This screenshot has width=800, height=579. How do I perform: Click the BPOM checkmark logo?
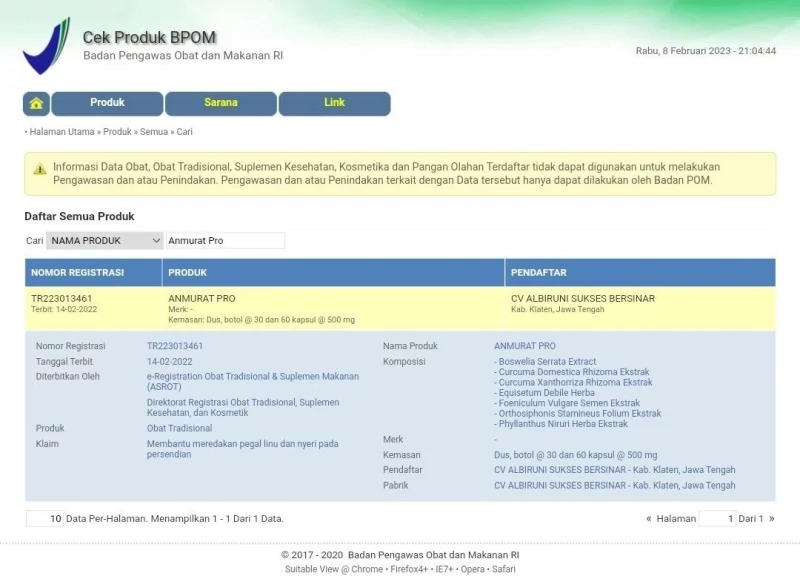point(46,45)
